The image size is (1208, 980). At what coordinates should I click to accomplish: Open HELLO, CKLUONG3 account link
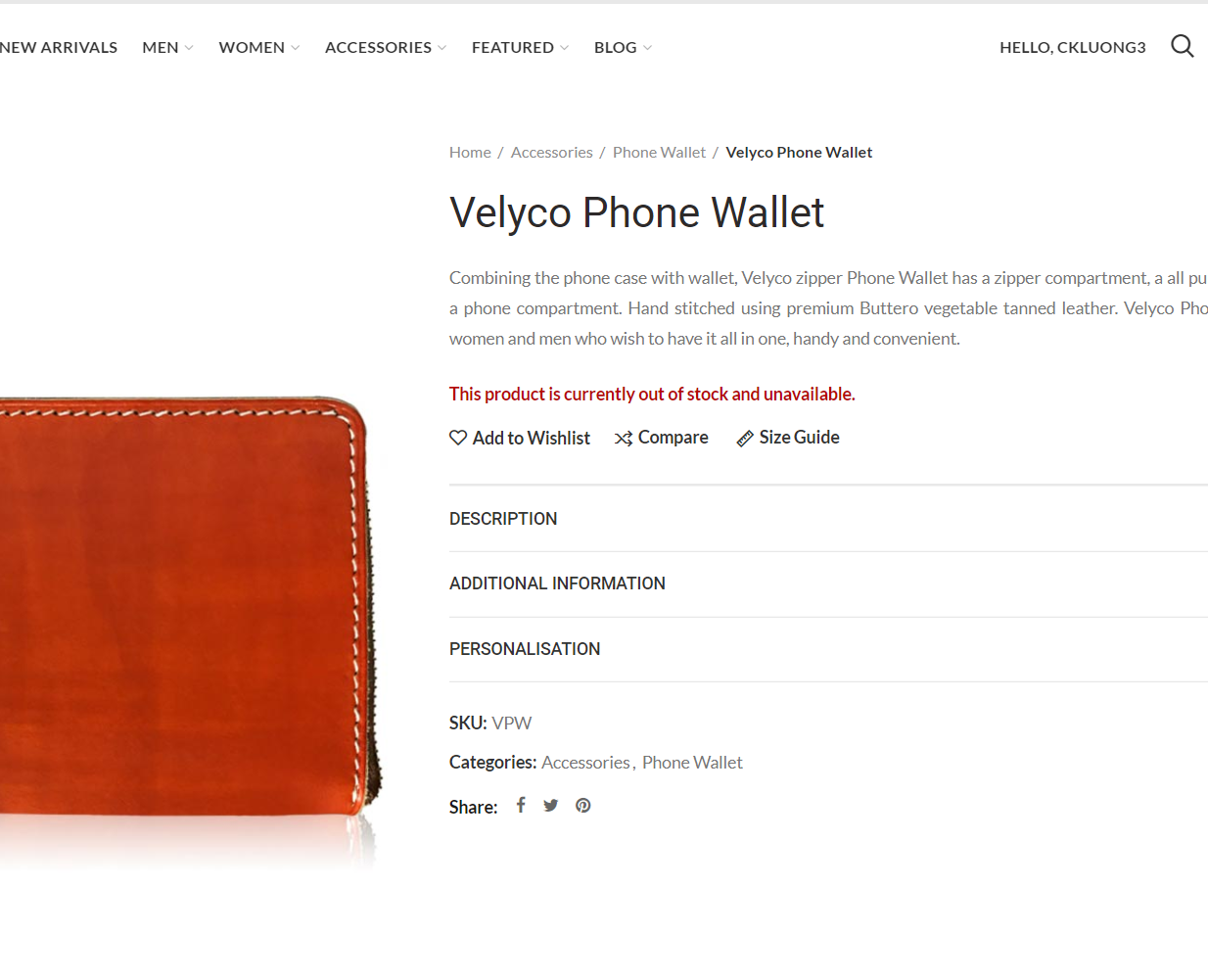[x=1072, y=47]
